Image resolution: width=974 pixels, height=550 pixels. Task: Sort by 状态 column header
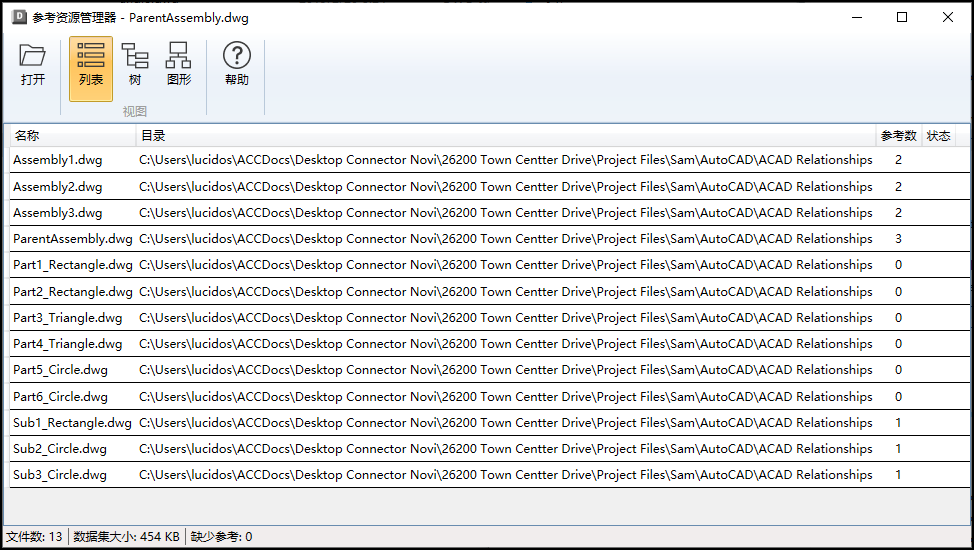(x=939, y=135)
